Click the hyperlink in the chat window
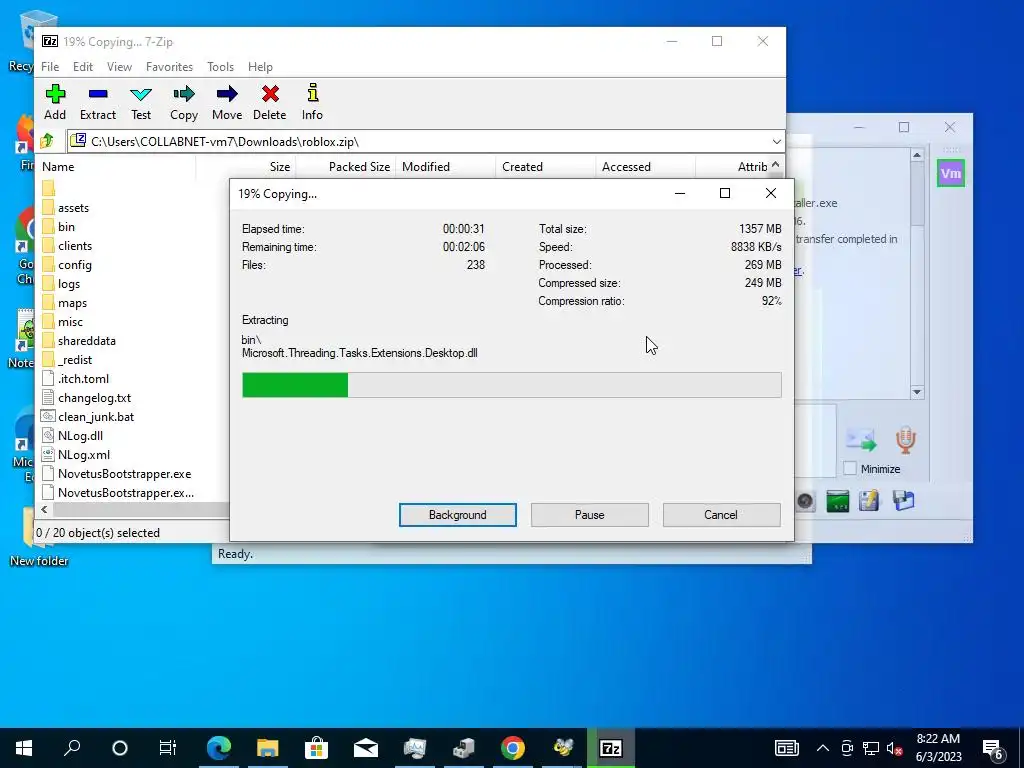This screenshot has height=768, width=1024. click(x=798, y=270)
